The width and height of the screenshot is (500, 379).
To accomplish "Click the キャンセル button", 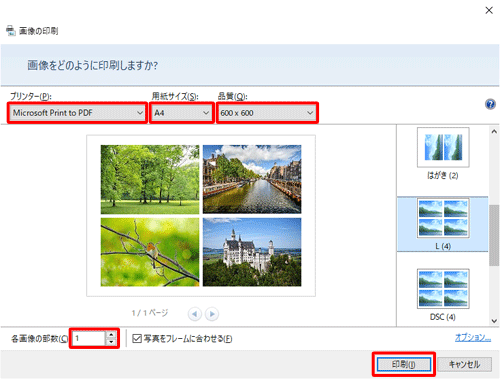I will click(x=464, y=364).
